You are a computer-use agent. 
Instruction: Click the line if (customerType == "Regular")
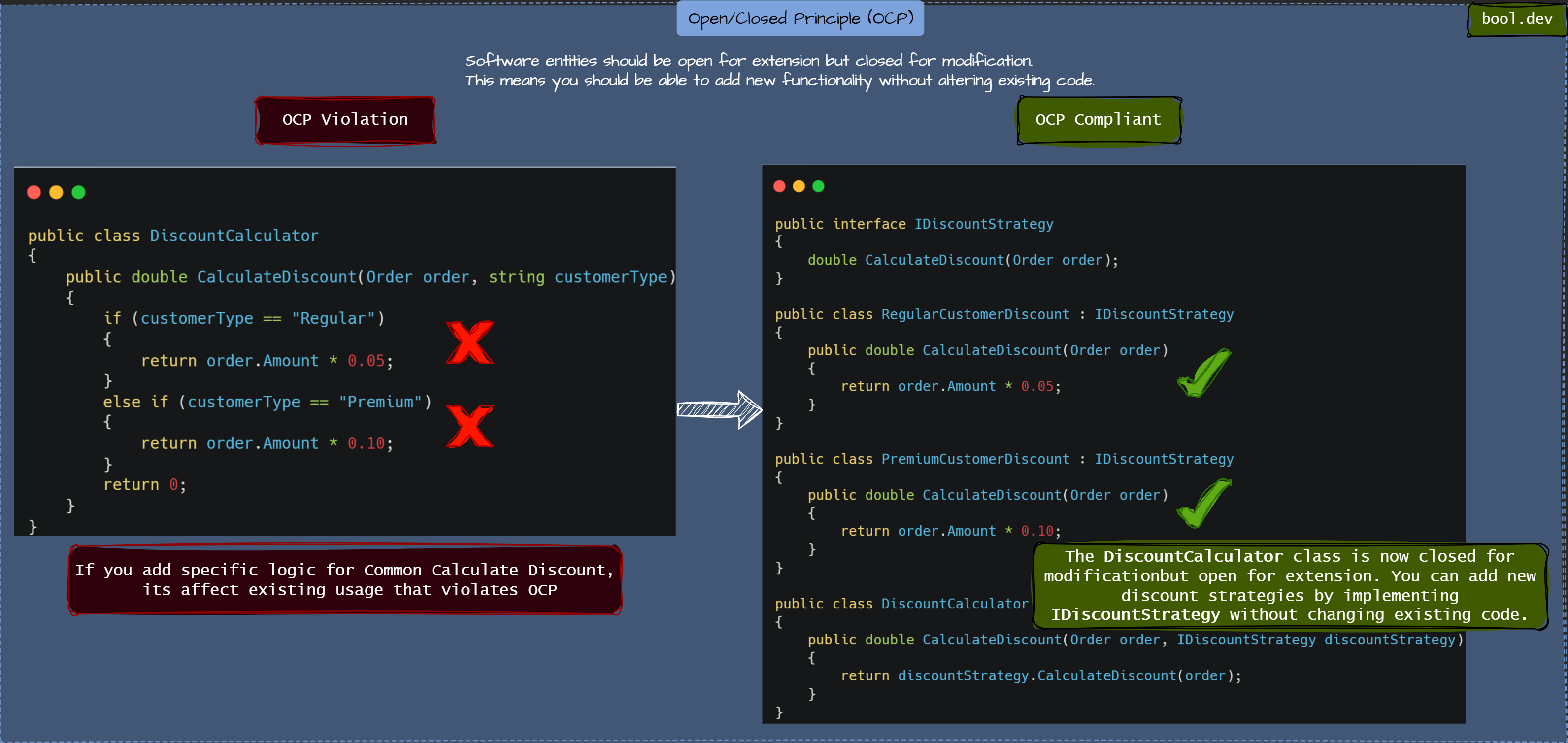coord(244,318)
